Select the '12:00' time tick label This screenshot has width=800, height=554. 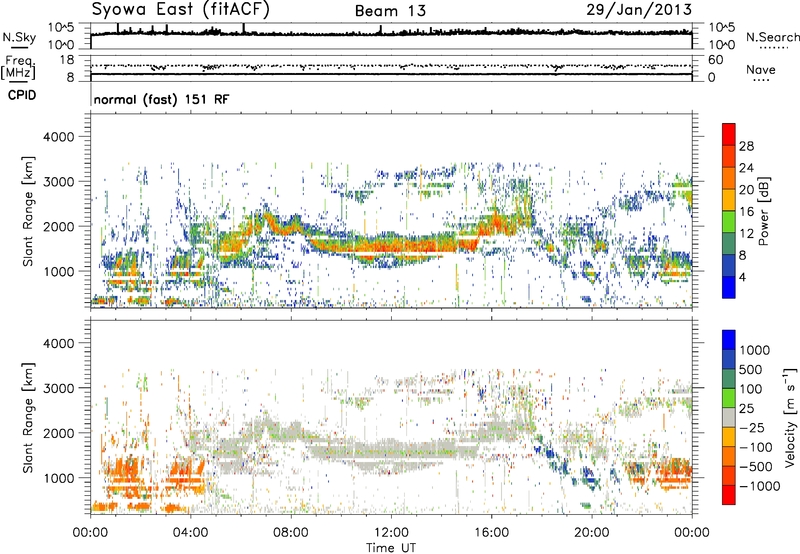[391, 533]
